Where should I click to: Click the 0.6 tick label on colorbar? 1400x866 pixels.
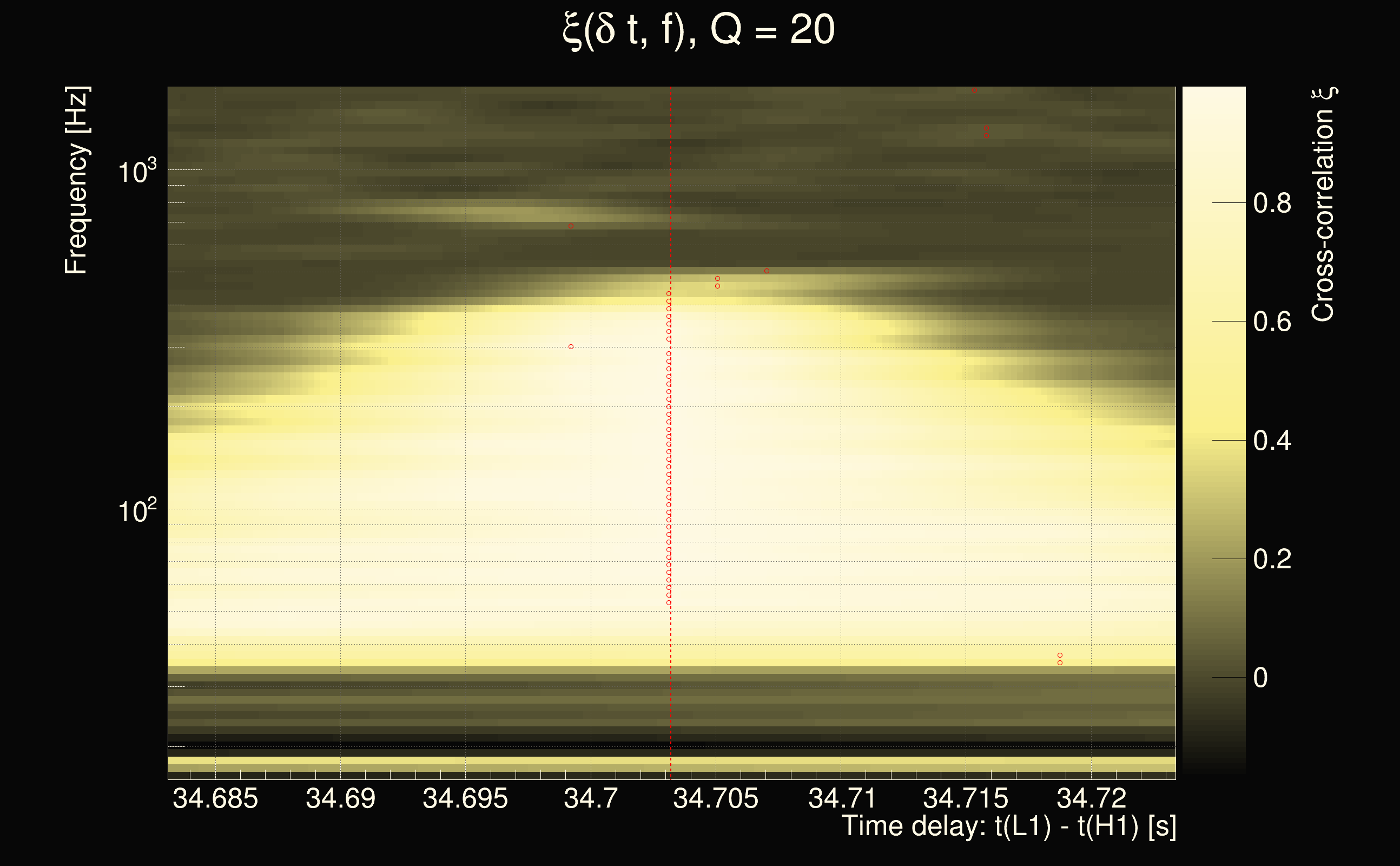[1272, 322]
